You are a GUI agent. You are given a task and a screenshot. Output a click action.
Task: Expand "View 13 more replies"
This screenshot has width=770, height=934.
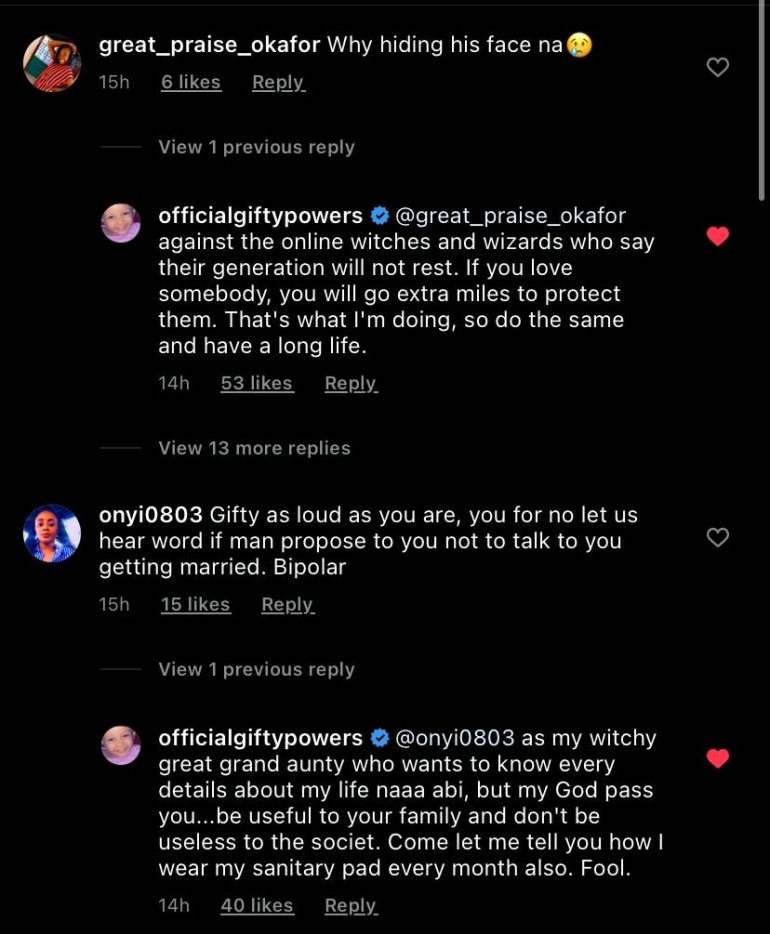pyautogui.click(x=254, y=448)
